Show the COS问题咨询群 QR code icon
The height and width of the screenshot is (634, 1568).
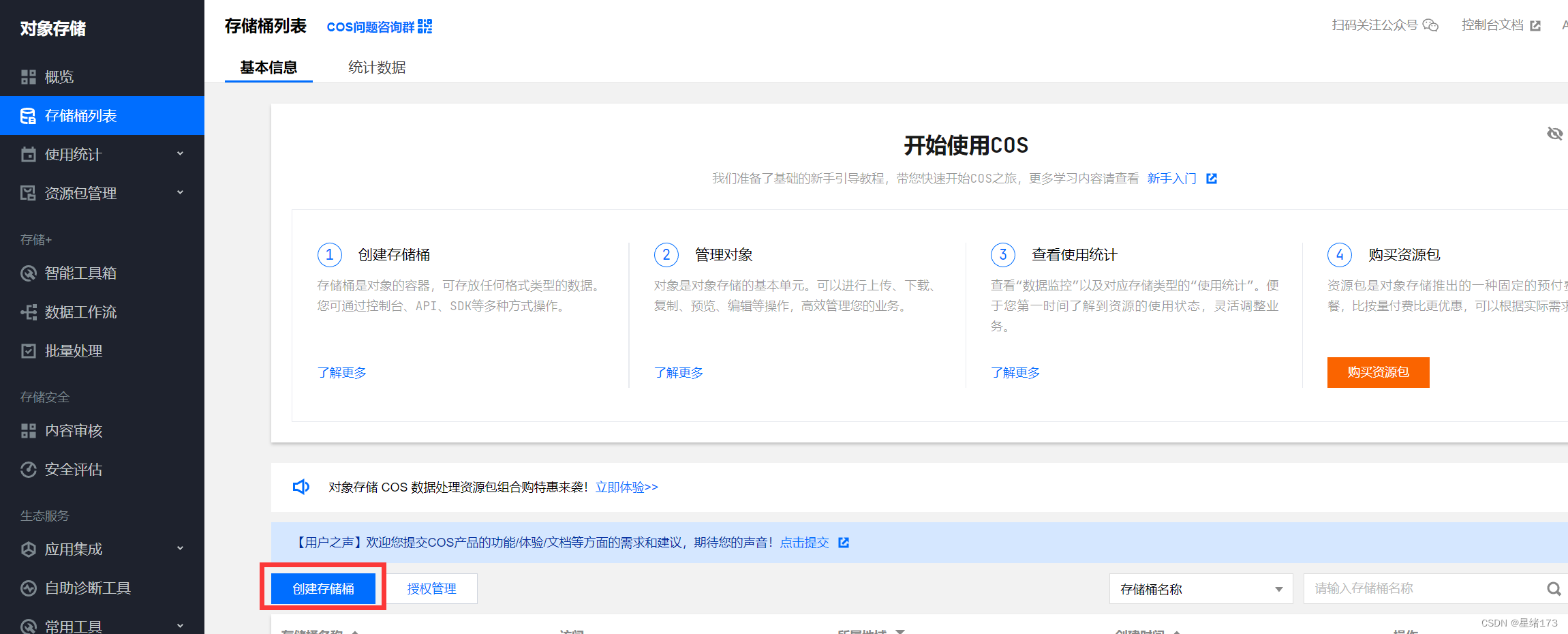click(x=424, y=26)
